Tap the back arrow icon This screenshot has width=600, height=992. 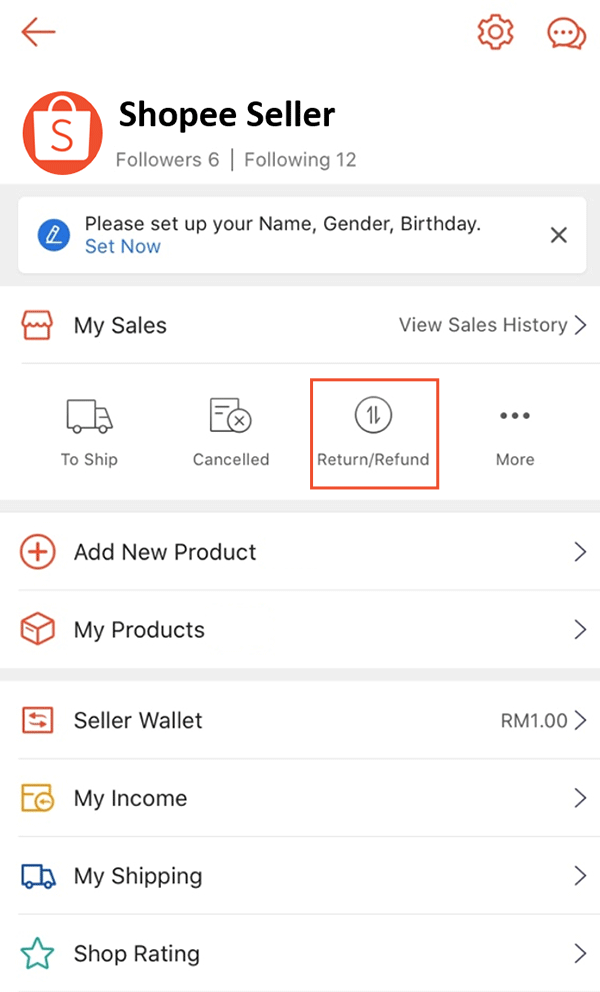[38, 33]
